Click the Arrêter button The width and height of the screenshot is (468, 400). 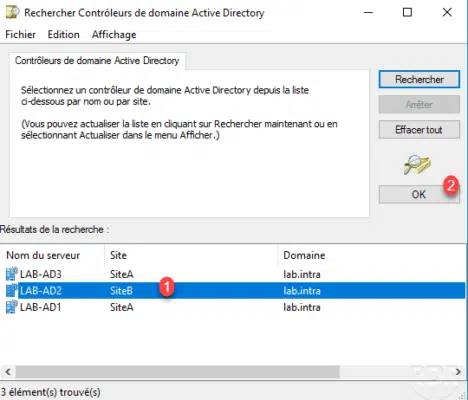tap(419, 104)
